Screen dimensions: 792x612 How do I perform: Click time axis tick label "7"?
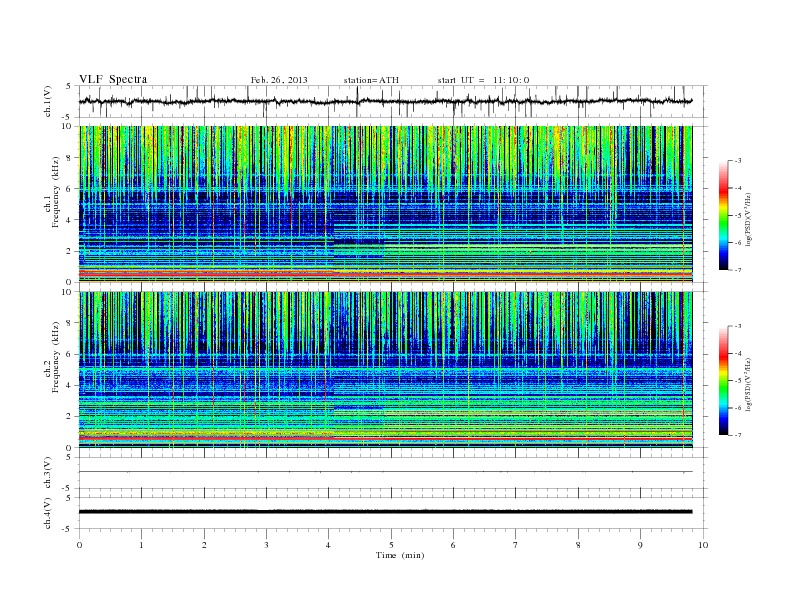point(516,545)
